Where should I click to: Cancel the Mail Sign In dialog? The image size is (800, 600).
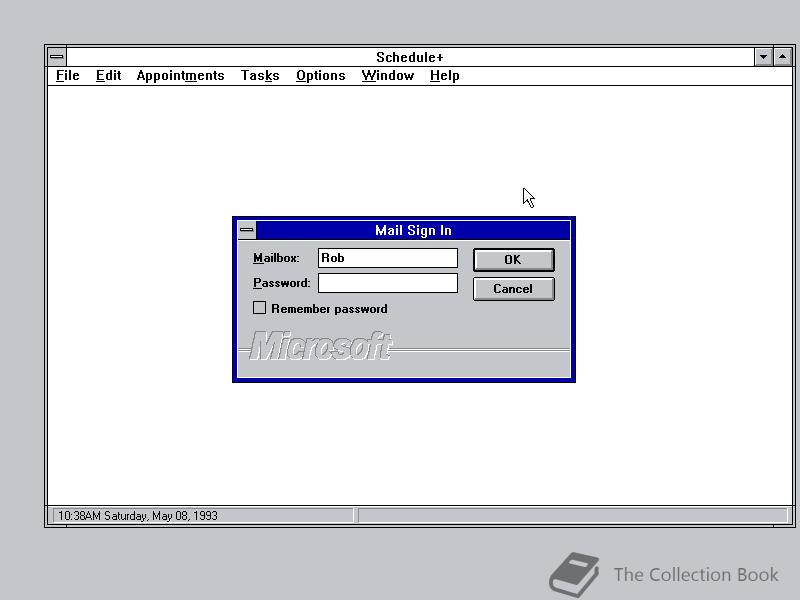(x=513, y=289)
